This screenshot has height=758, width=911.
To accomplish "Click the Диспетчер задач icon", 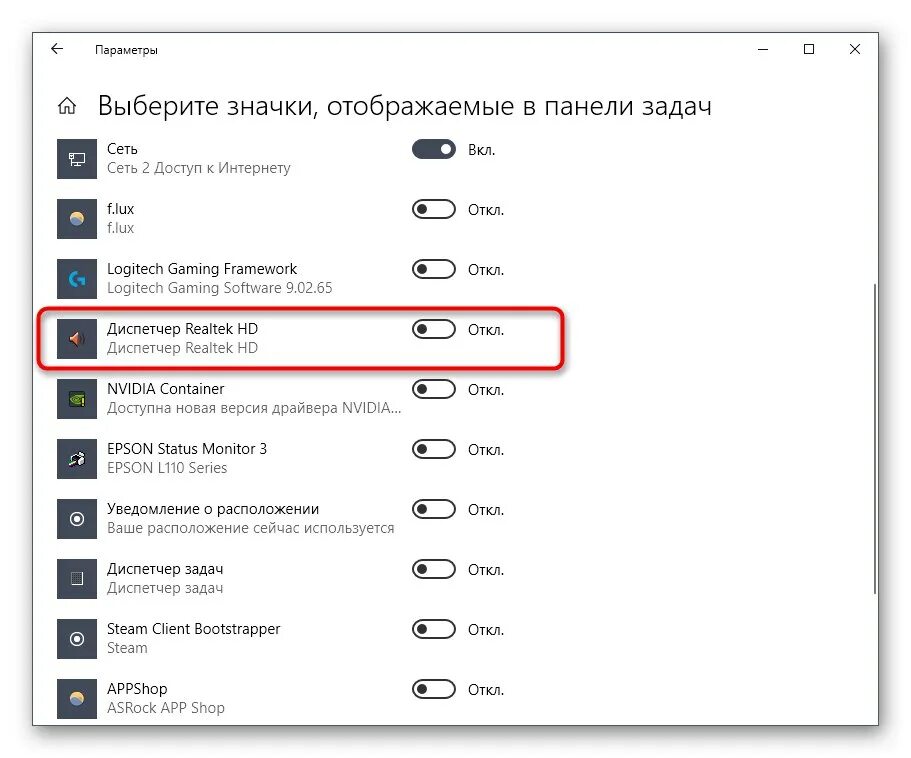I will (x=76, y=578).
